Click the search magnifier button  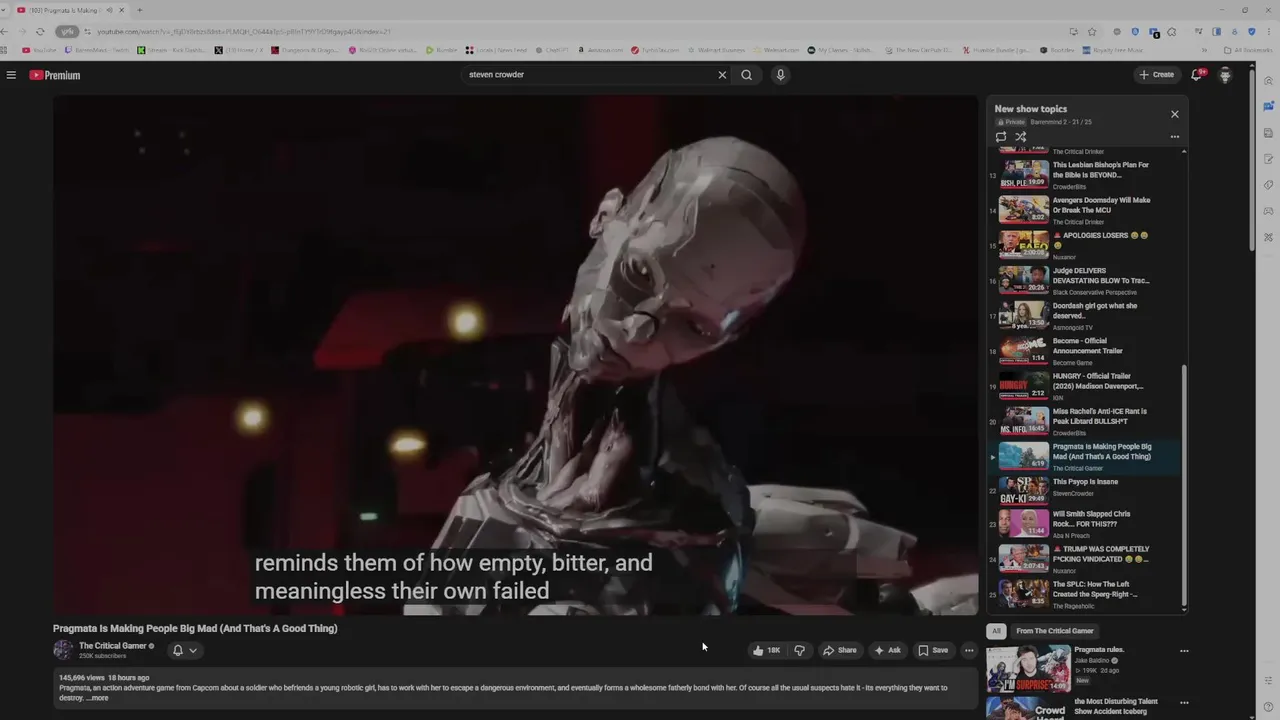[746, 75]
